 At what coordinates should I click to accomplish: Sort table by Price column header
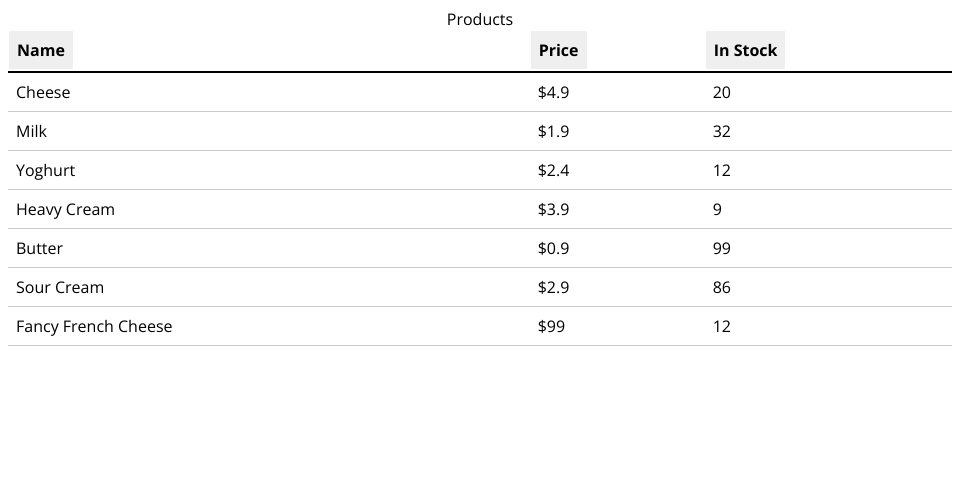pyautogui.click(x=558, y=50)
